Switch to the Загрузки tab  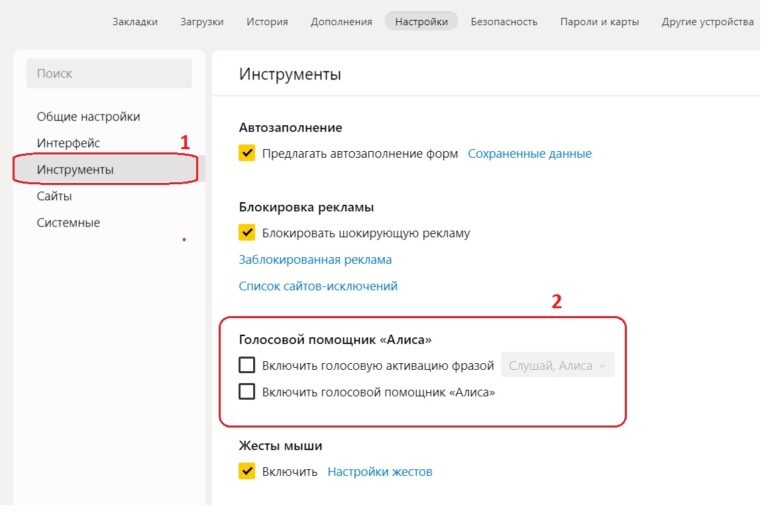[x=202, y=21]
